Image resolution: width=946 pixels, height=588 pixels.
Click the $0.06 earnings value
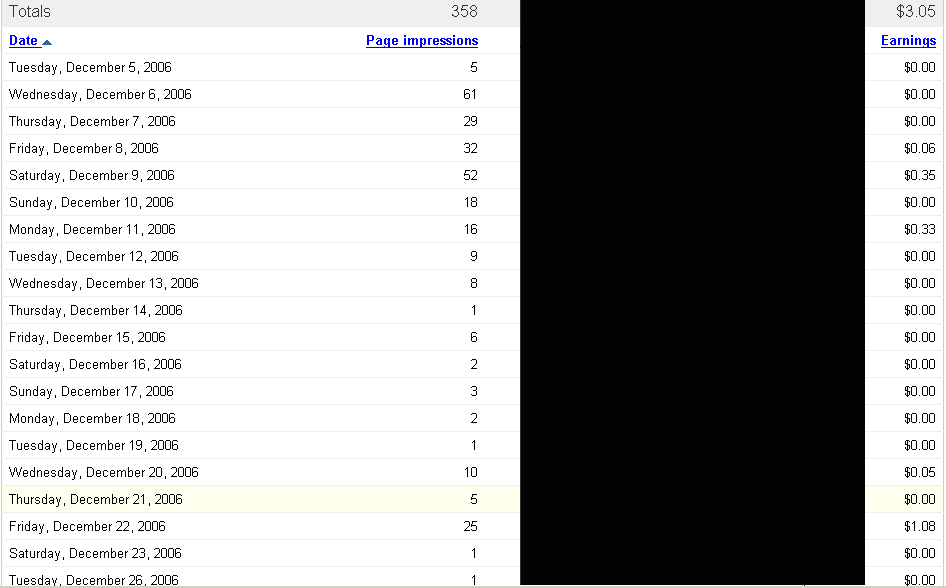919,149
